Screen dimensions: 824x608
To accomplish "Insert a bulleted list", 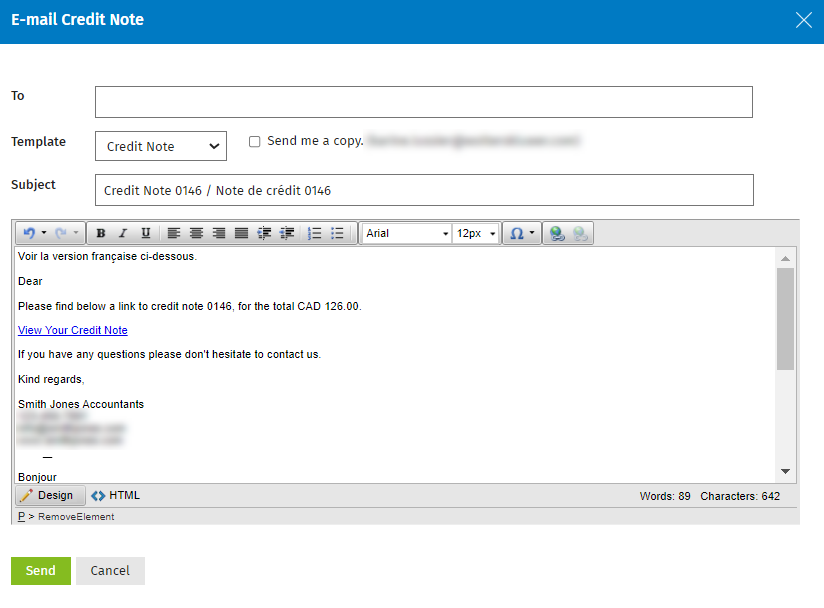I will (337, 233).
